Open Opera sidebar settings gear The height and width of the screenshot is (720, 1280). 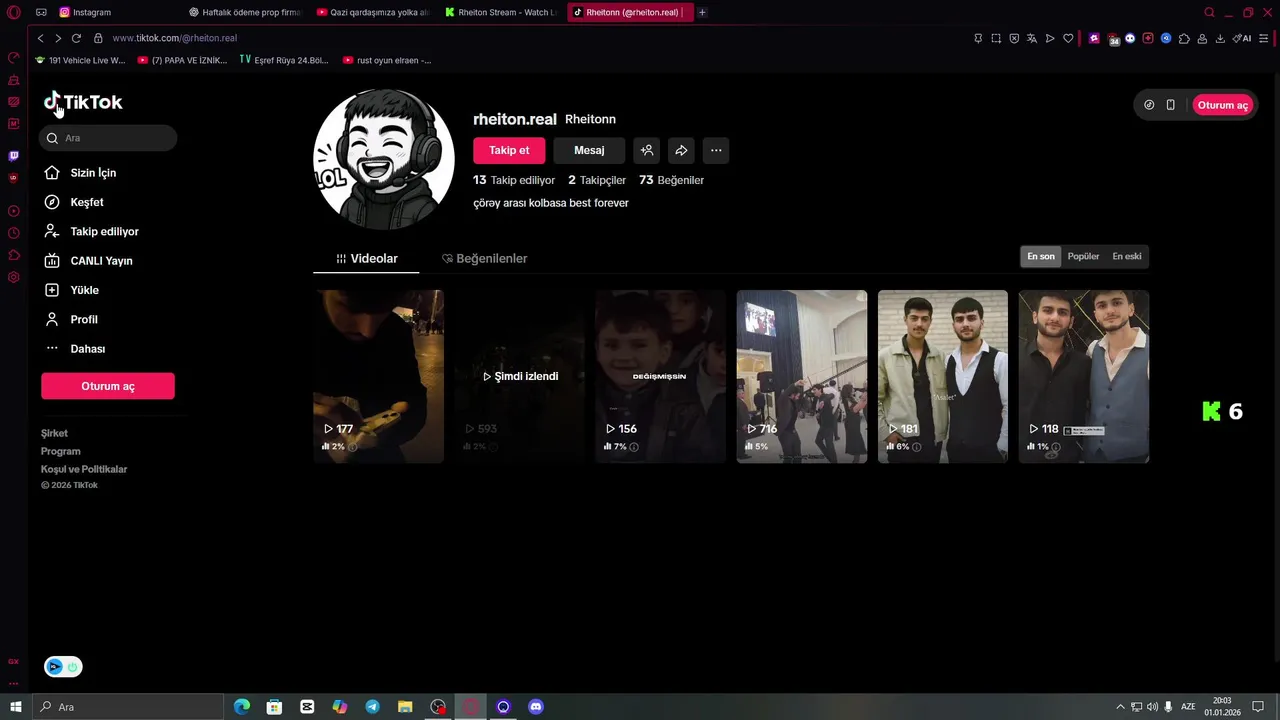[14, 277]
